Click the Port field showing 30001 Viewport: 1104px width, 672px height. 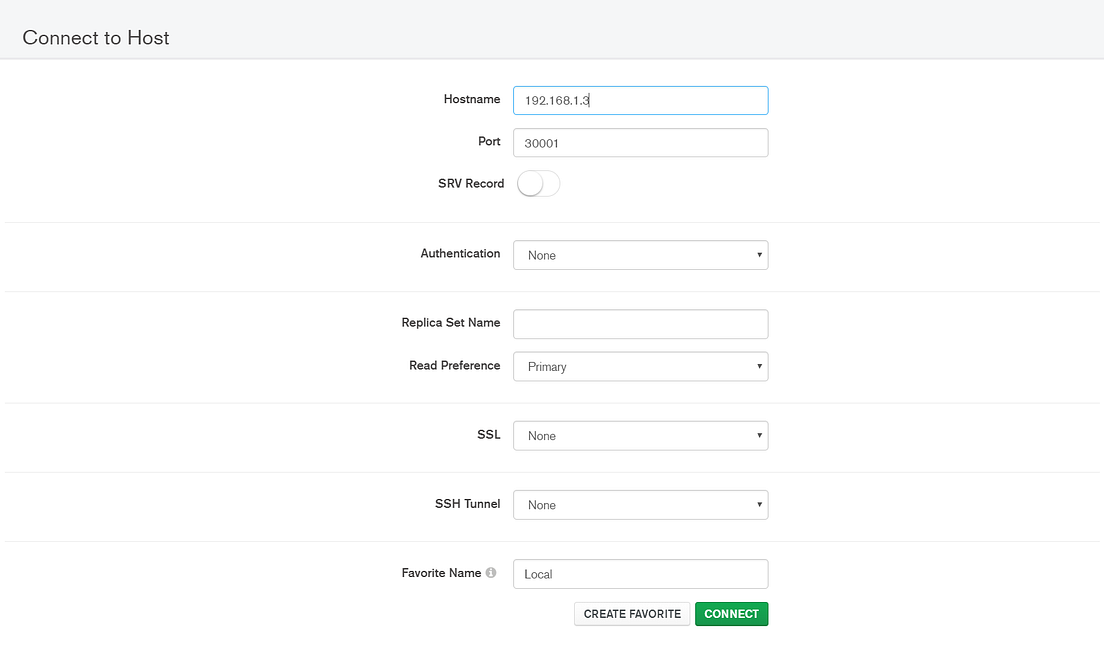point(640,142)
